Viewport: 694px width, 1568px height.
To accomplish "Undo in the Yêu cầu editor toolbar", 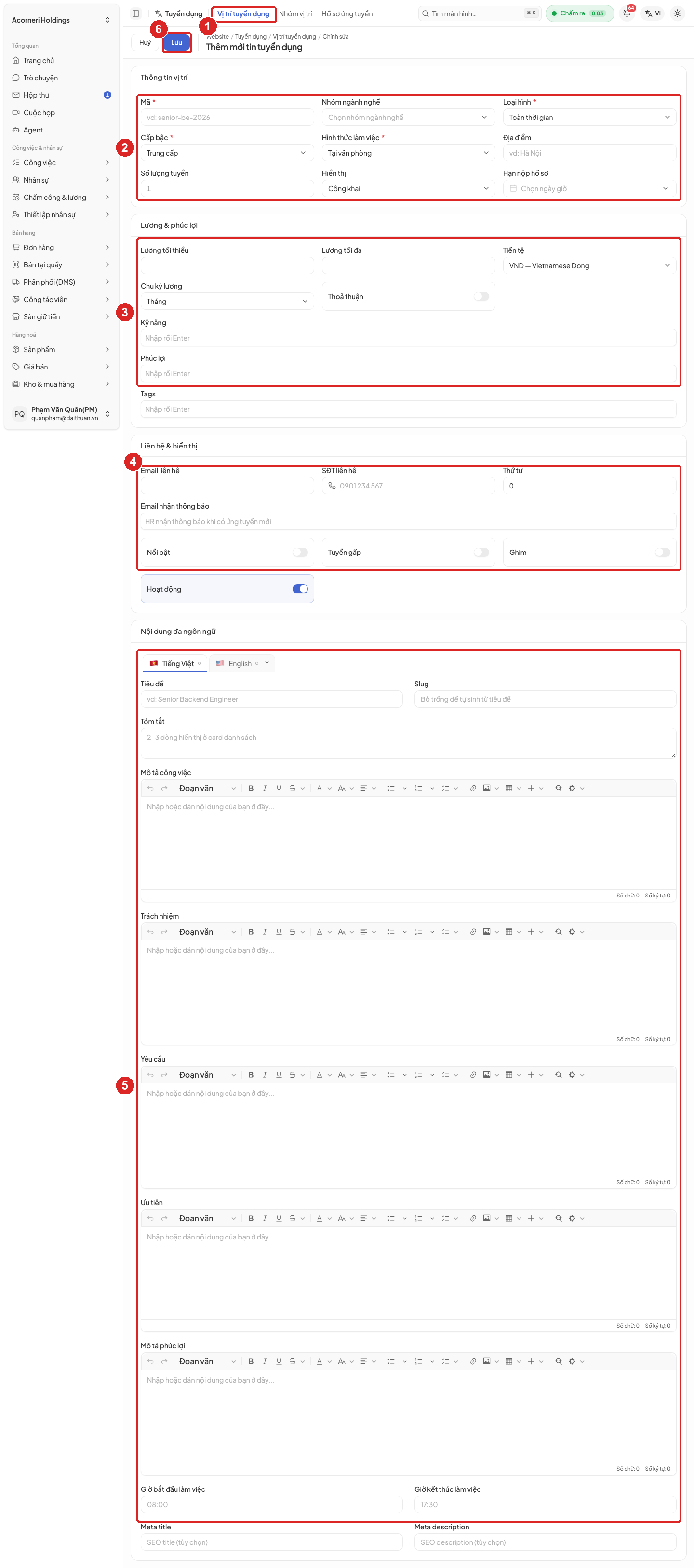I will (x=150, y=1075).
